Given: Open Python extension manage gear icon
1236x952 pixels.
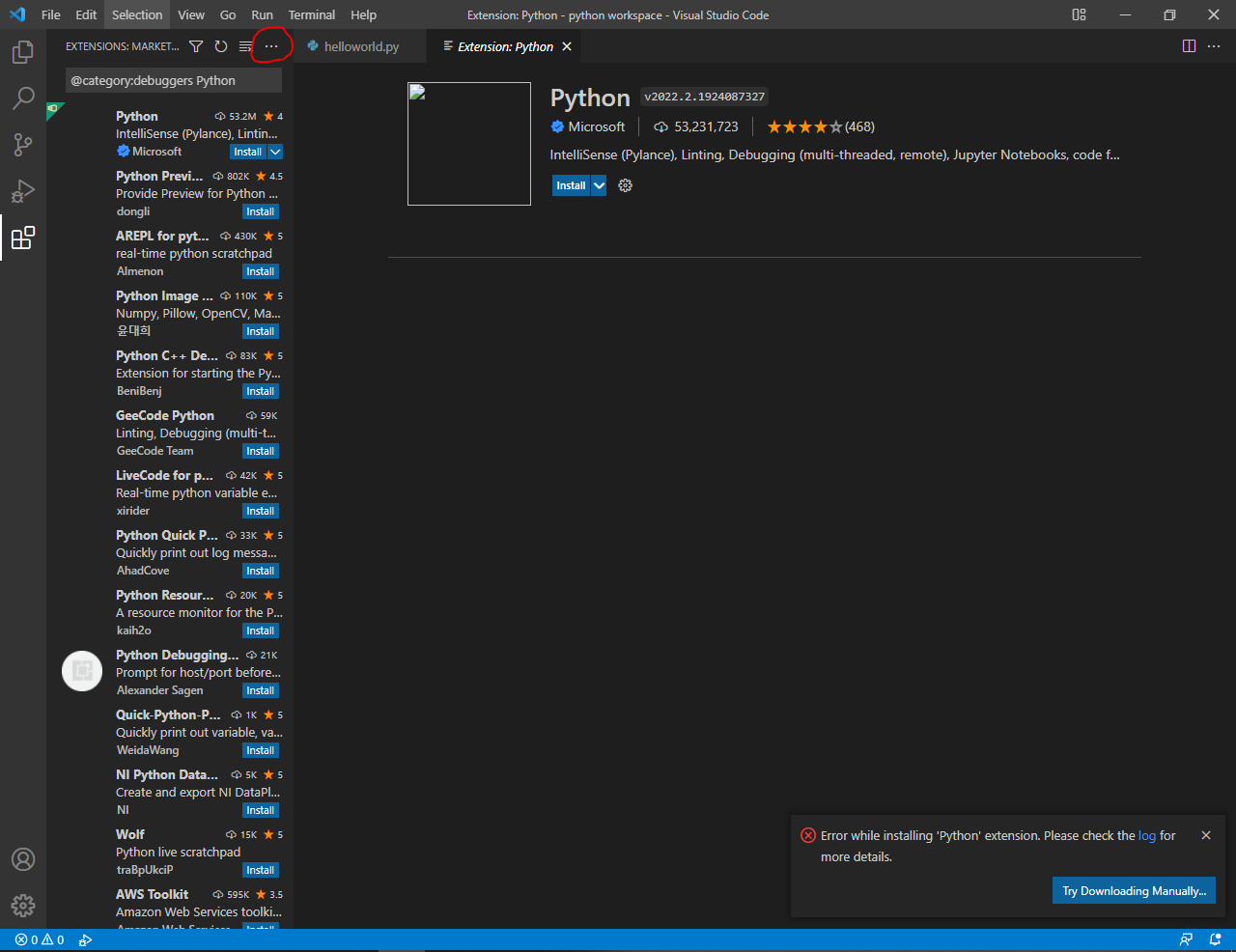Looking at the screenshot, I should coord(625,185).
